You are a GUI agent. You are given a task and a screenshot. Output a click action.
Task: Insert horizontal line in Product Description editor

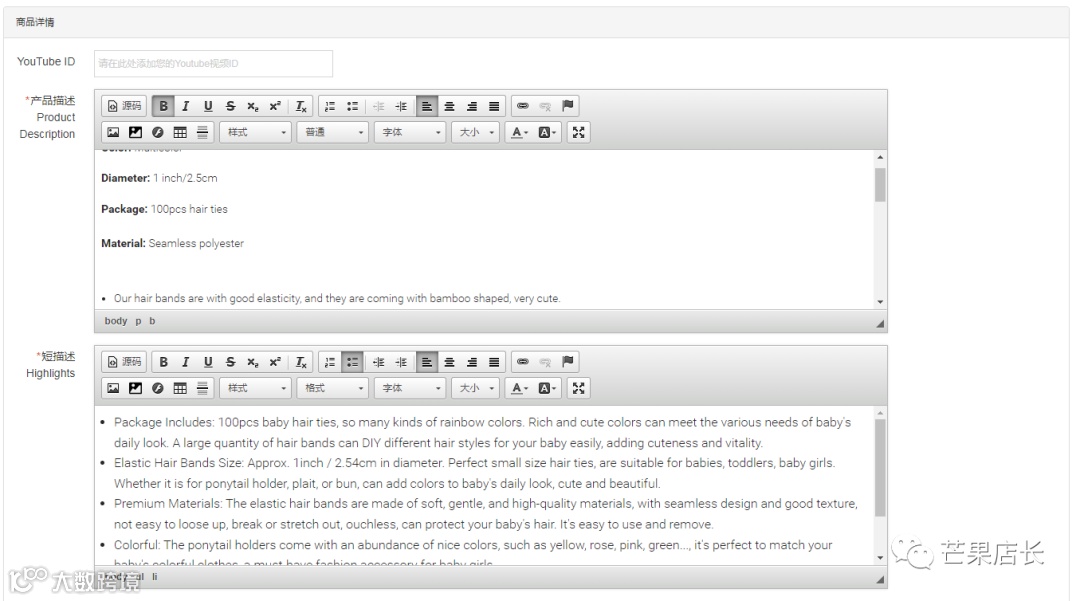coord(202,132)
